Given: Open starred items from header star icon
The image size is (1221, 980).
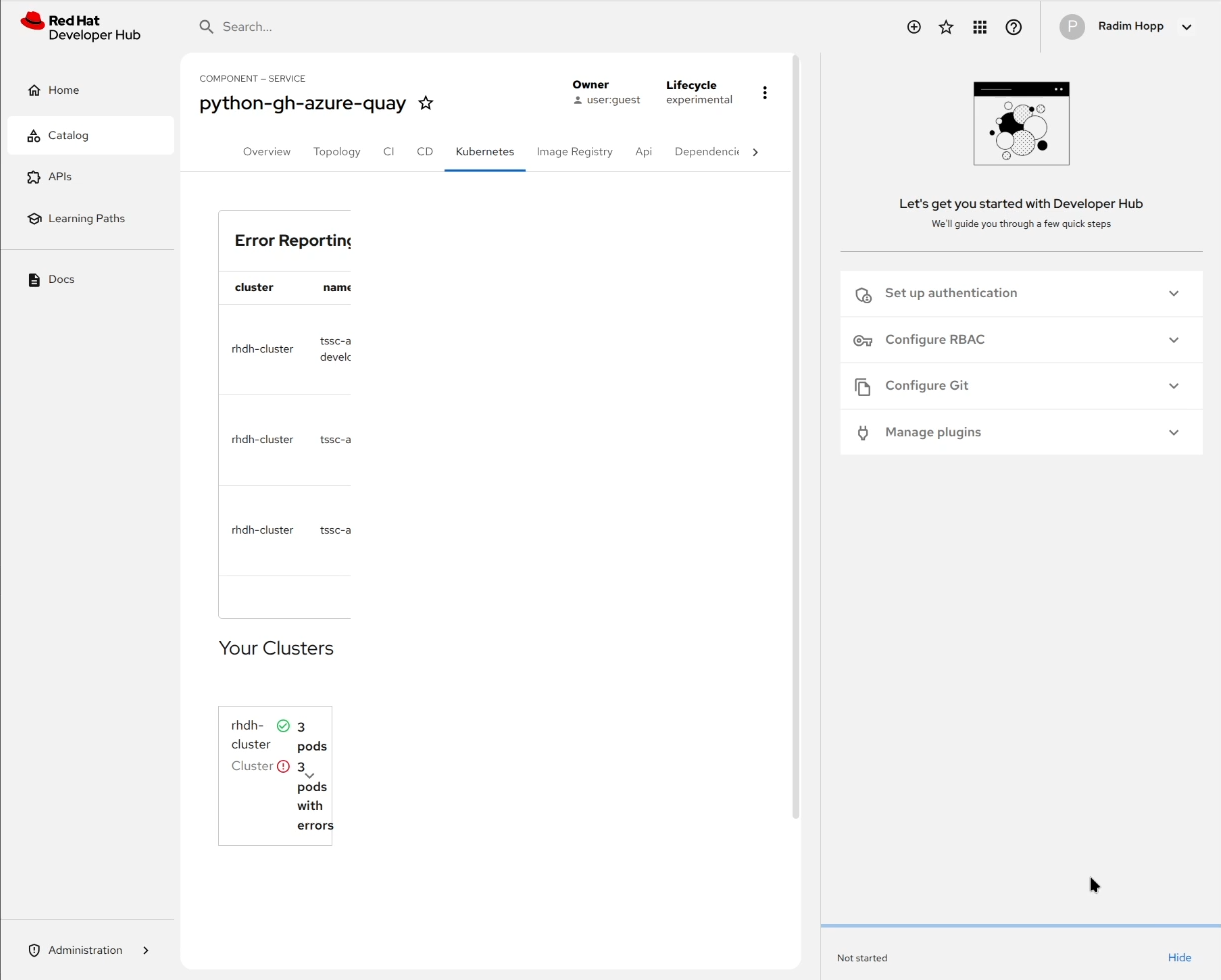Looking at the screenshot, I should click(946, 27).
